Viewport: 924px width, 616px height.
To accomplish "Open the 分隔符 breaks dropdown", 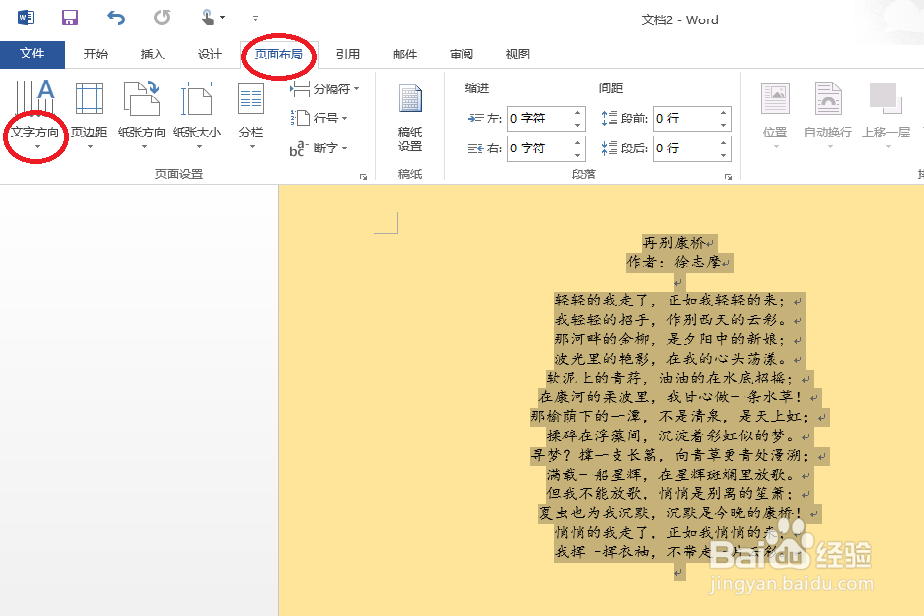I will (x=325, y=89).
